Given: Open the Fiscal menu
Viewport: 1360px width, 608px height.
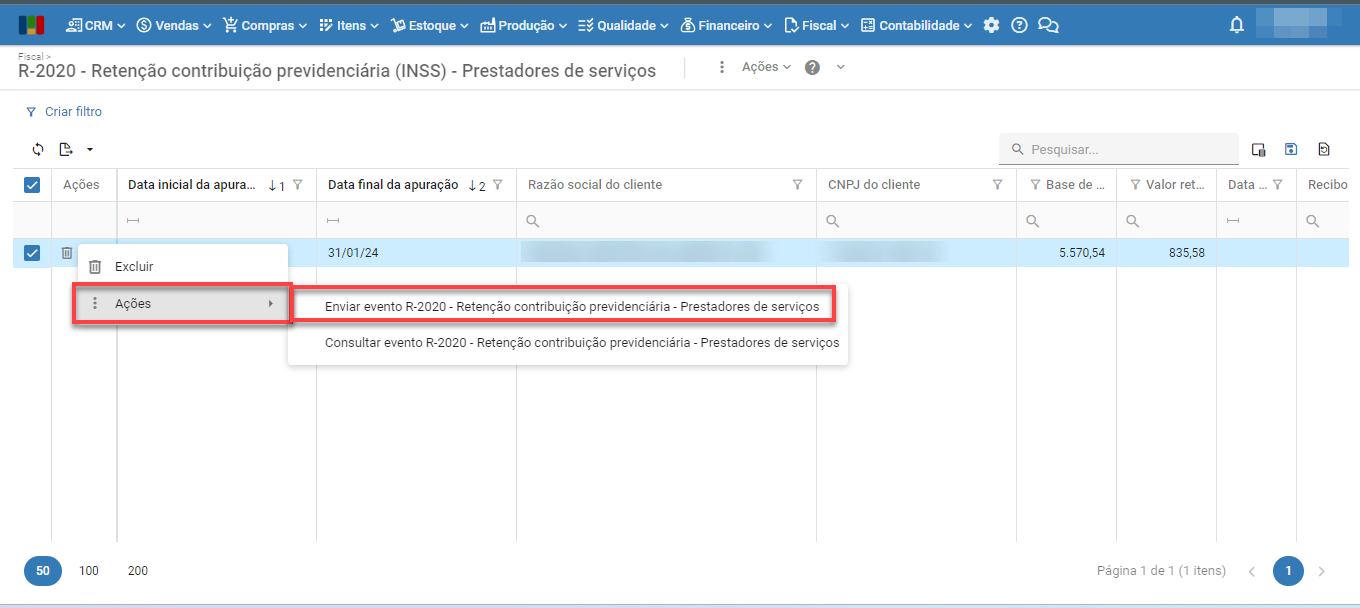Looking at the screenshot, I should pyautogui.click(x=817, y=25).
